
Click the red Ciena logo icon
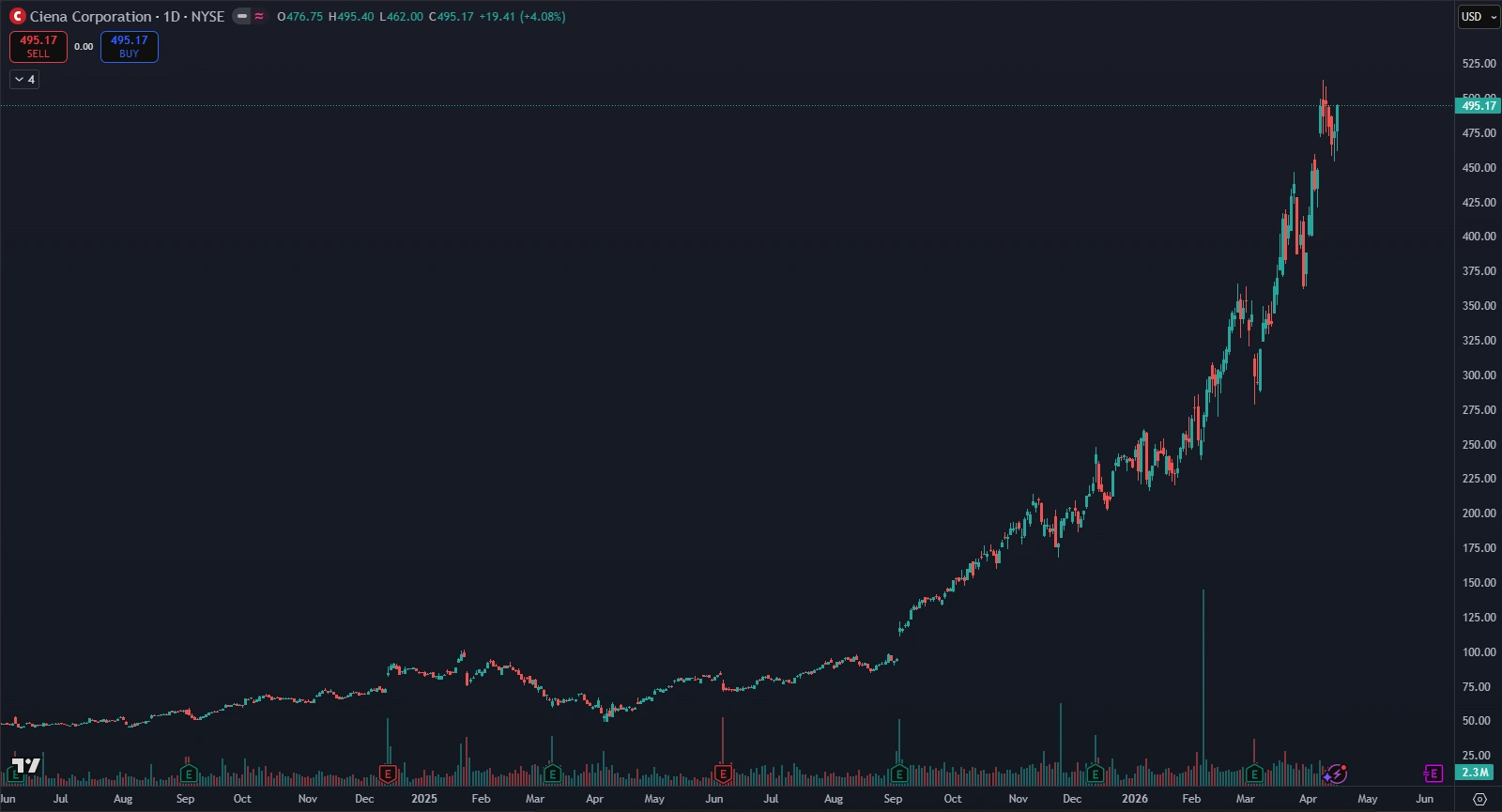coord(18,16)
